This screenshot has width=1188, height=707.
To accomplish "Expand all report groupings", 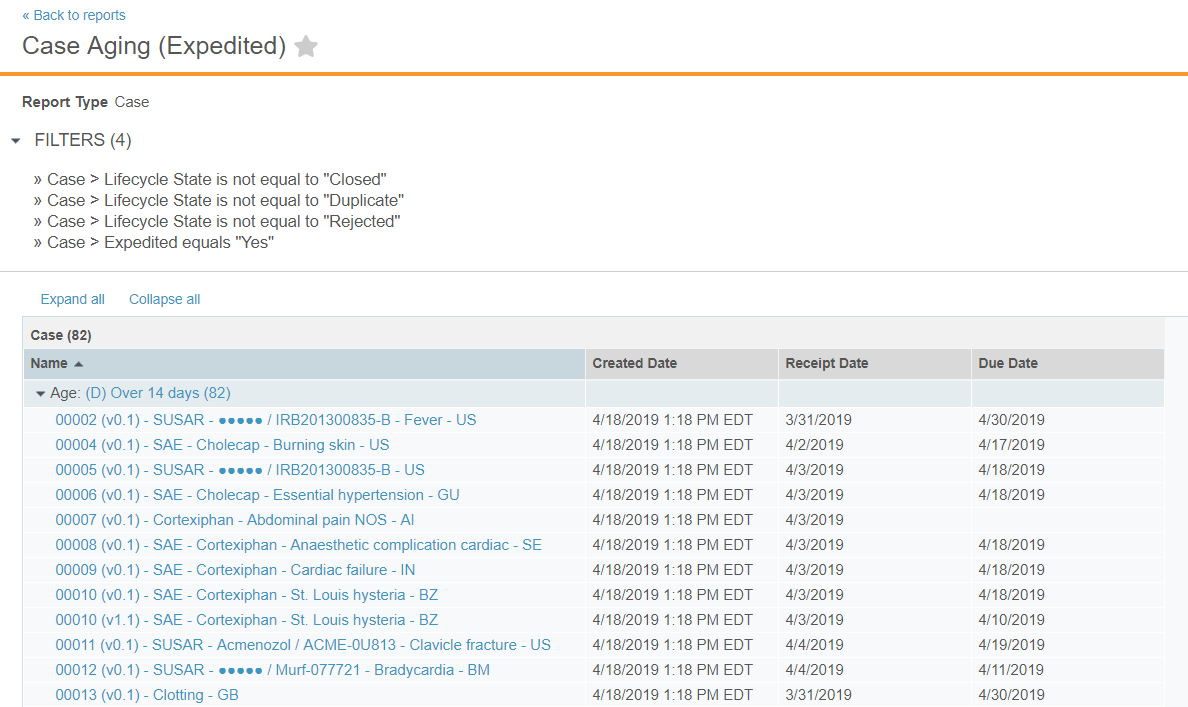I will 72,298.
